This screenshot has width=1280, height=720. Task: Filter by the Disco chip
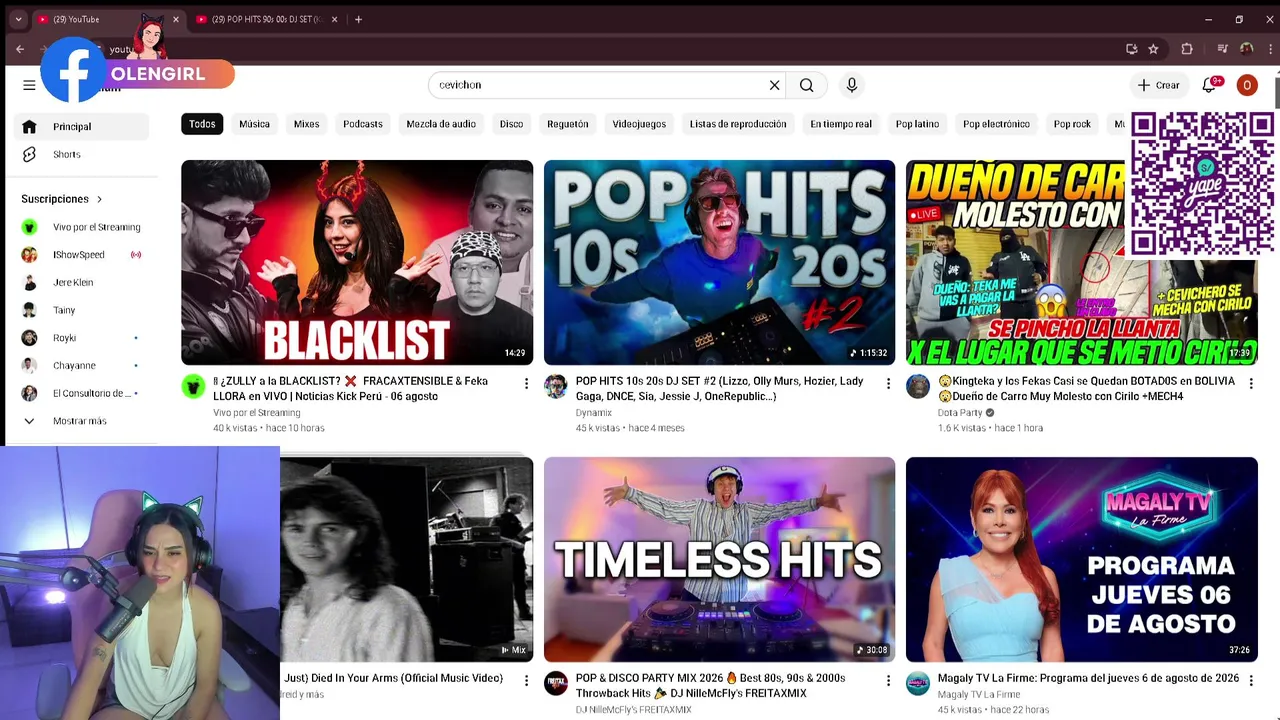(x=511, y=124)
